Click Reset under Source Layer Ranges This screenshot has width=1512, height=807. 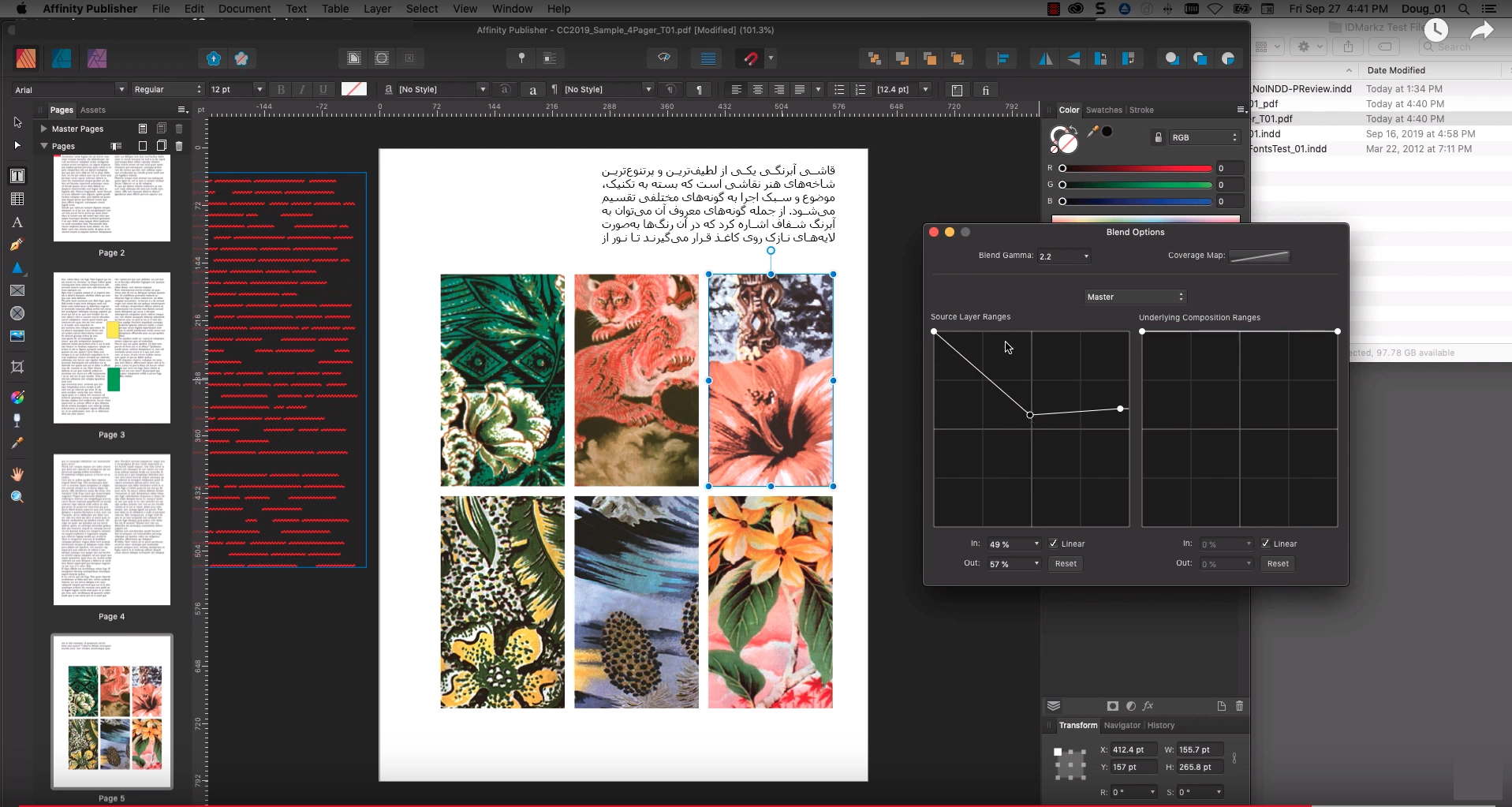[1066, 563]
